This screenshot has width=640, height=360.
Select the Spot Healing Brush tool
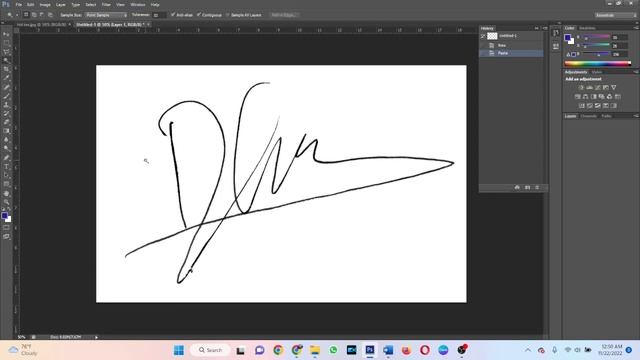(6, 87)
